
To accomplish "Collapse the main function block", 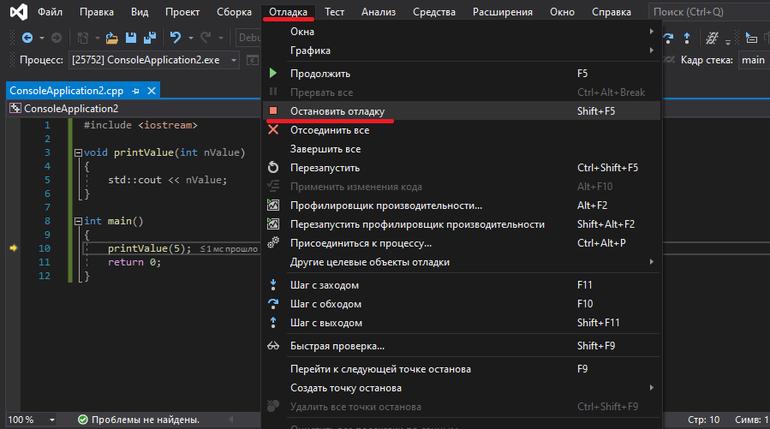I will [x=78, y=222].
